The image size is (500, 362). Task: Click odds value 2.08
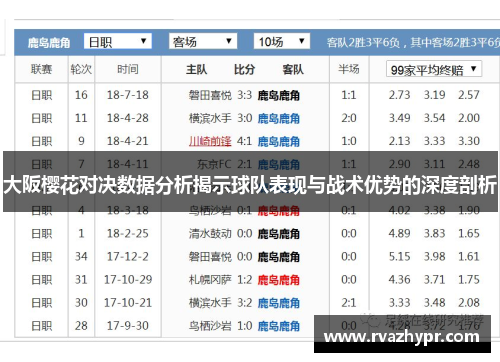click(x=469, y=303)
